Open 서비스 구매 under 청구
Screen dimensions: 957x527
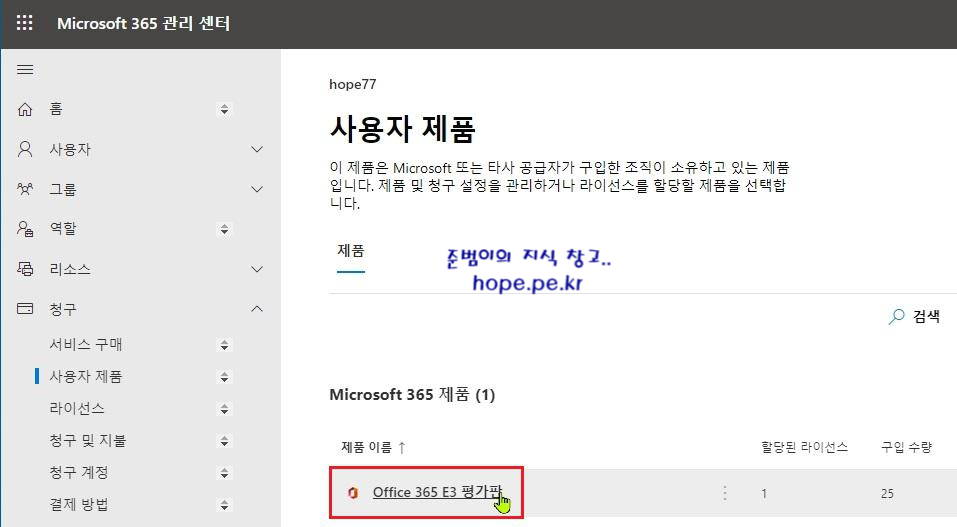click(x=86, y=344)
